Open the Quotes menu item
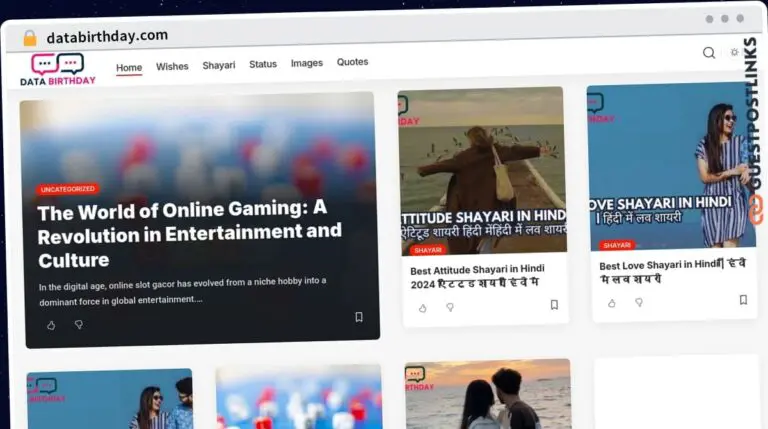The height and width of the screenshot is (429, 768). [352, 62]
